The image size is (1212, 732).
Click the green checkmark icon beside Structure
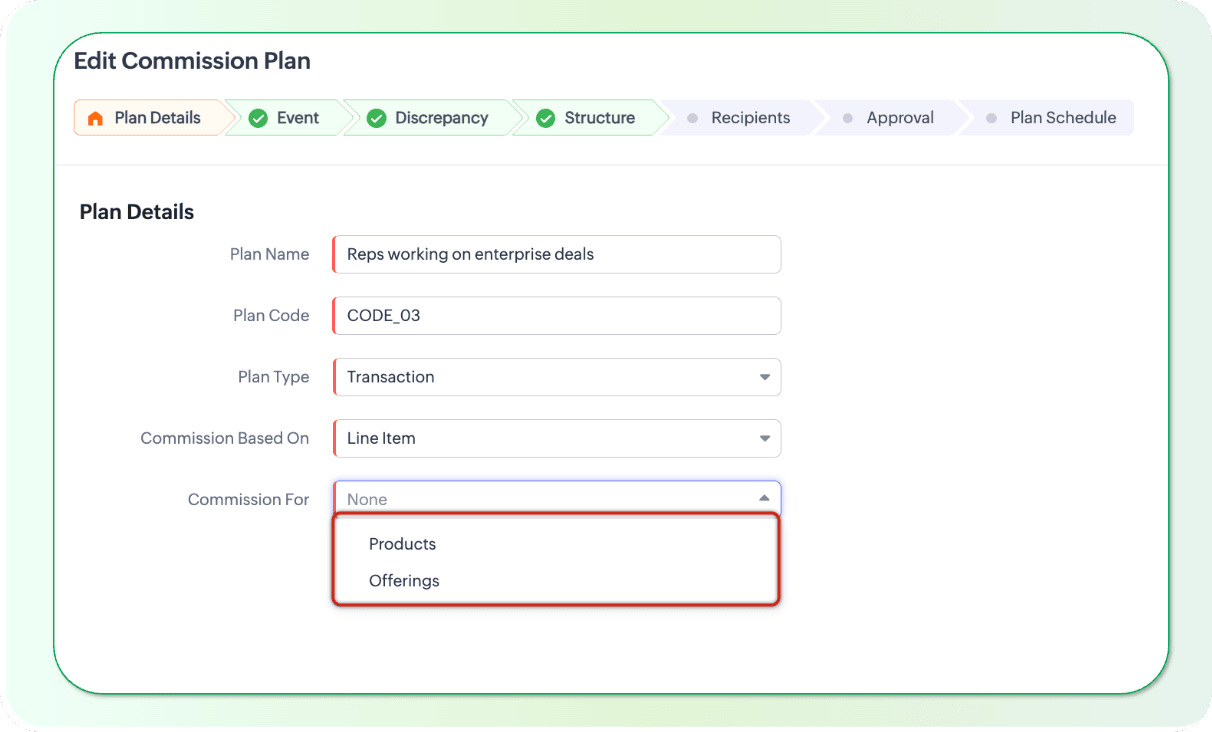click(545, 118)
